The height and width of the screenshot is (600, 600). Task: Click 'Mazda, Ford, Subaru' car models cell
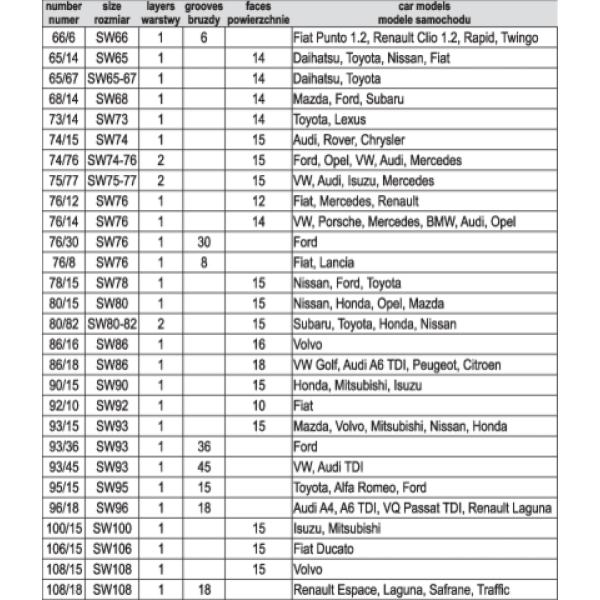[x=425, y=99]
